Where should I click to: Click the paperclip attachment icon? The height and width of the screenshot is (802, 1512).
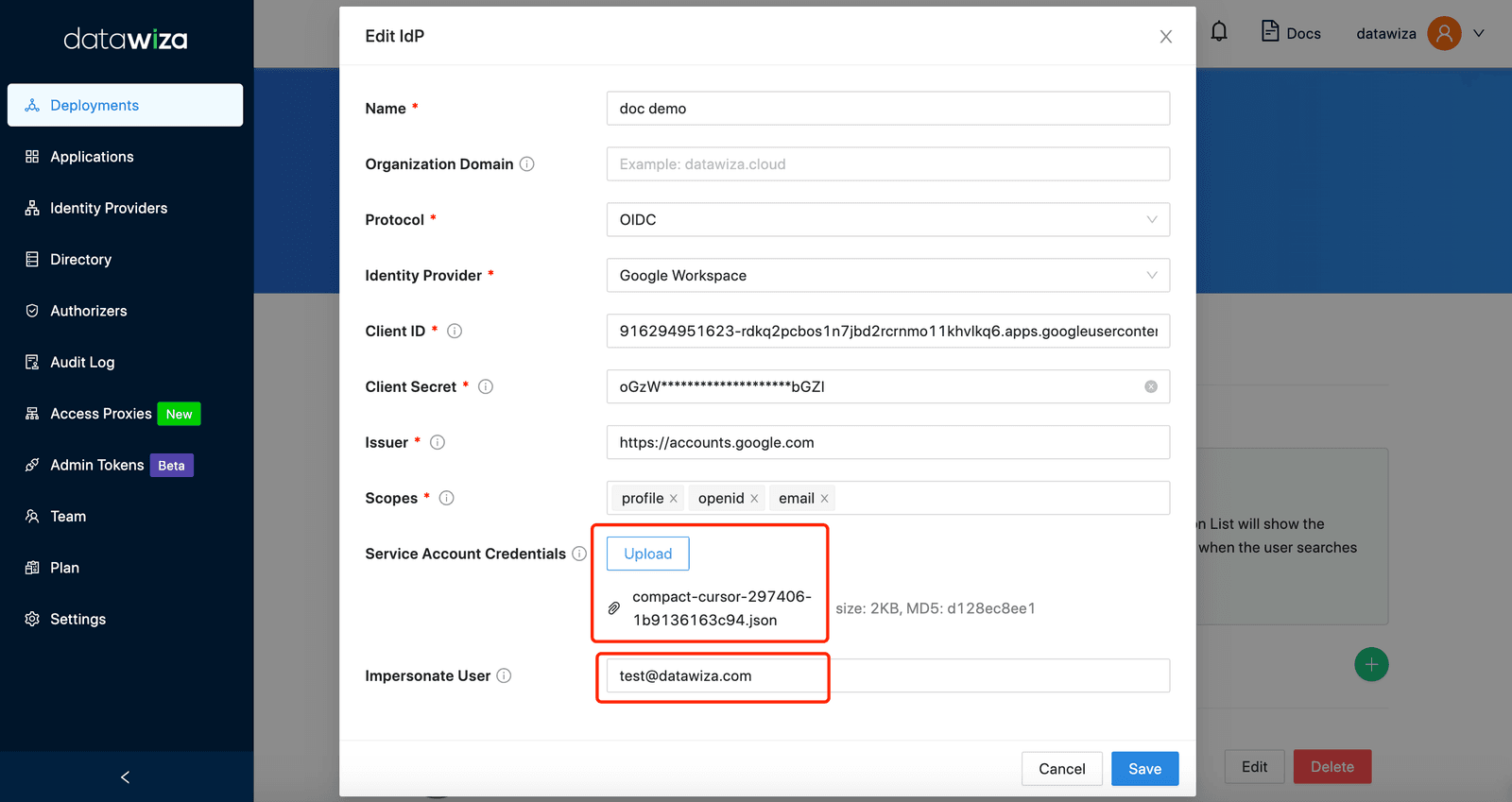[614, 608]
